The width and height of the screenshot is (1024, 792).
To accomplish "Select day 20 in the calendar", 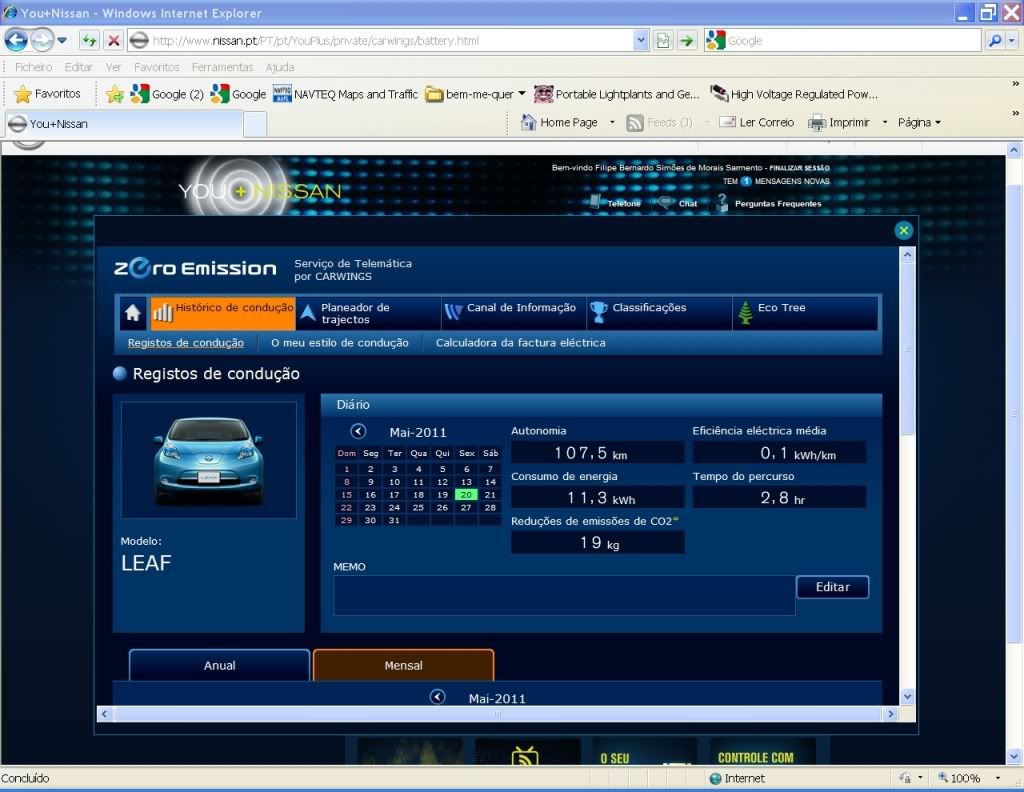I will click(x=466, y=495).
